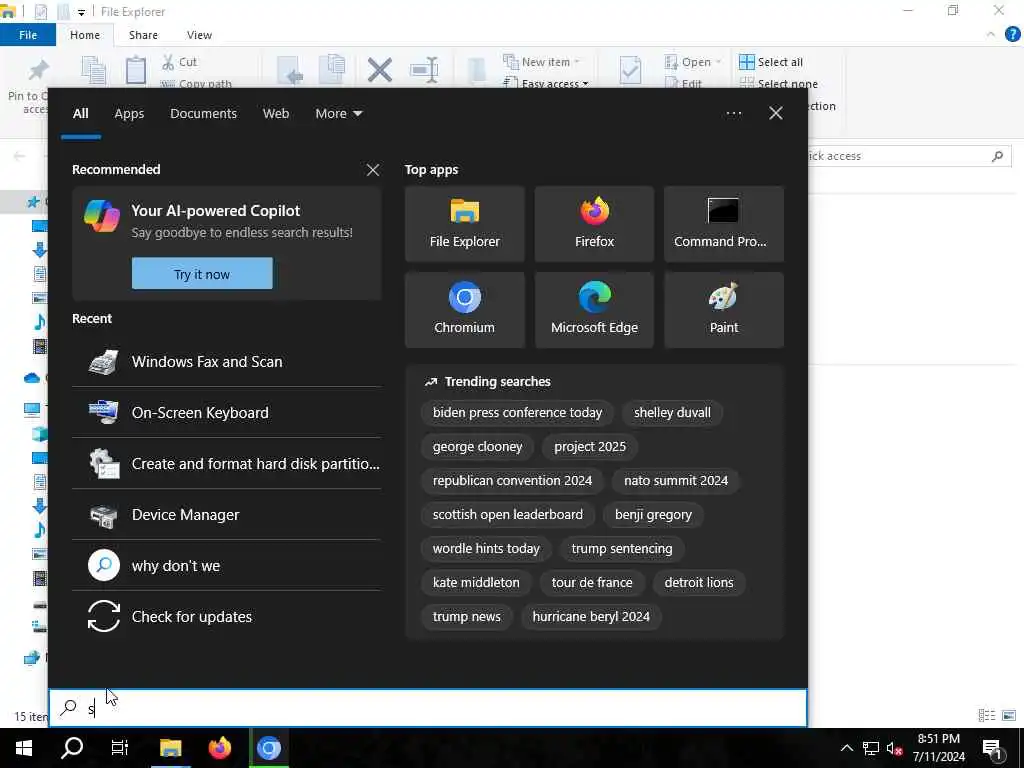Click the Delete icon in File Explorer ribbon
Screen dimensions: 1024x768
379,70
